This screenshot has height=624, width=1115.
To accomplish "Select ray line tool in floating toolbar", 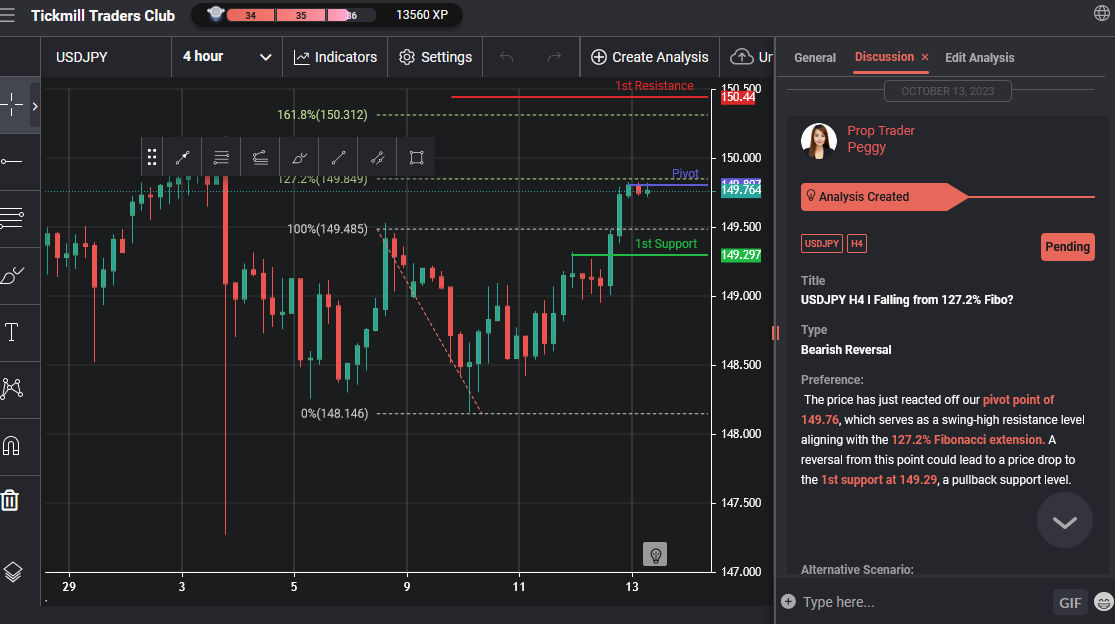I will (338, 157).
